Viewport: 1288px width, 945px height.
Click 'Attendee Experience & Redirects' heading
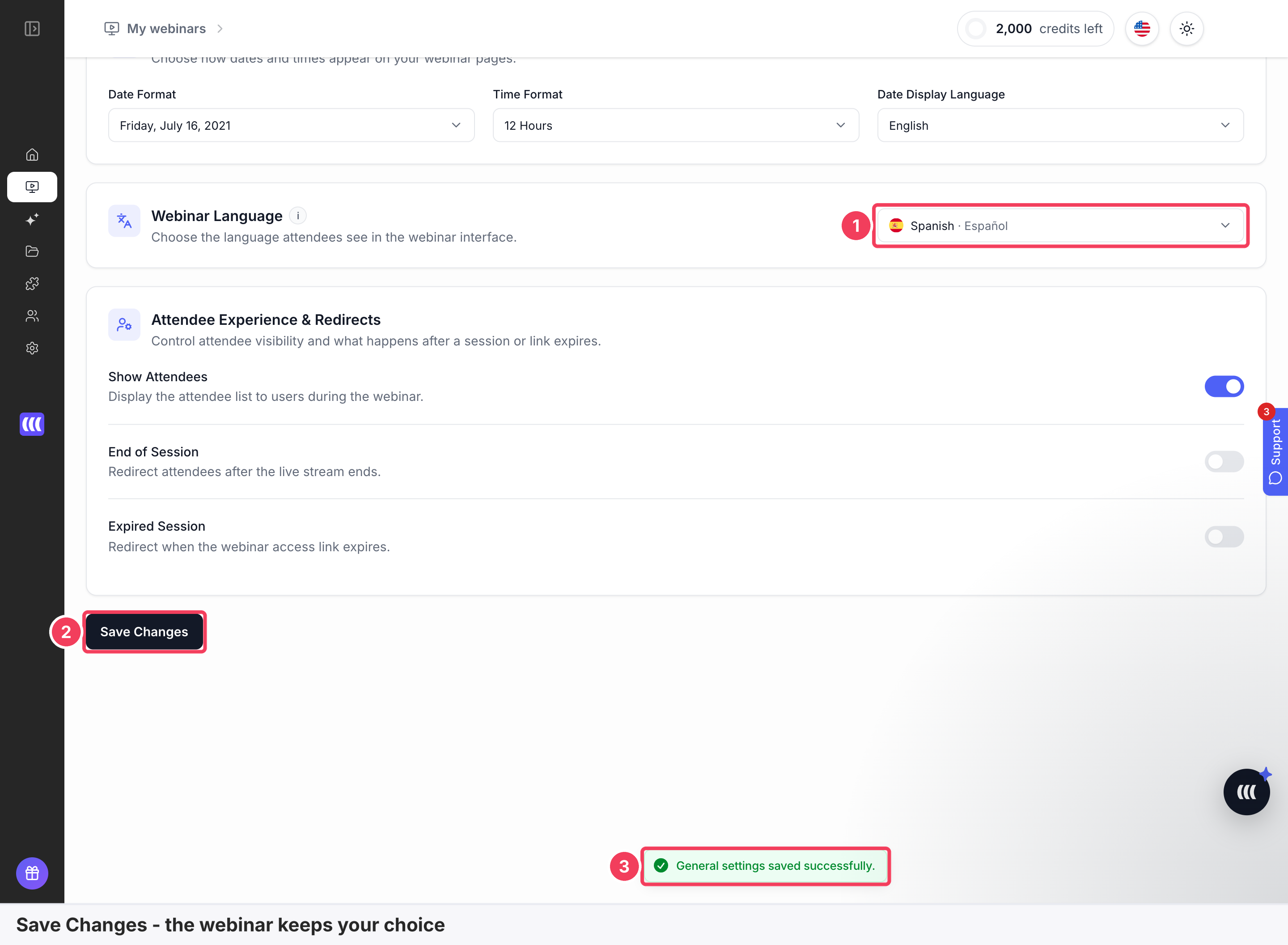(266, 320)
